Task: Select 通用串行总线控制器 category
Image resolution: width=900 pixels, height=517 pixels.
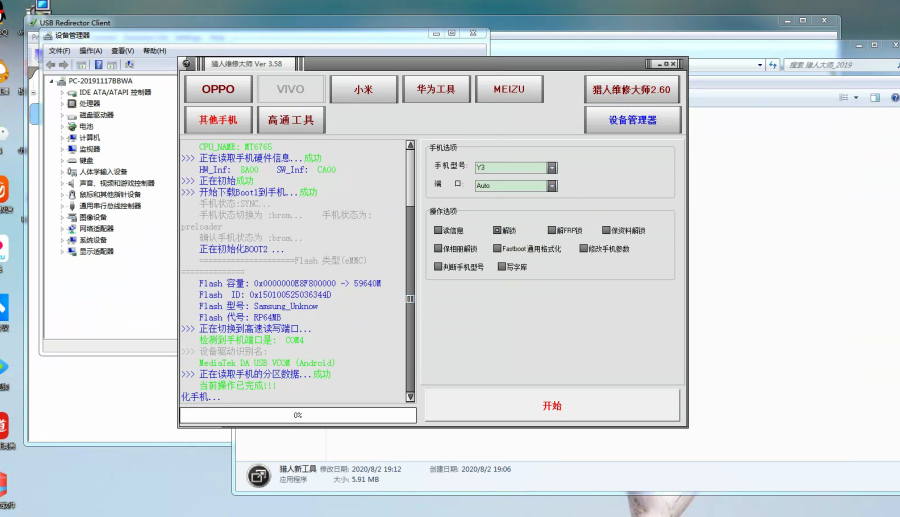Action: pyautogui.click(x=110, y=206)
